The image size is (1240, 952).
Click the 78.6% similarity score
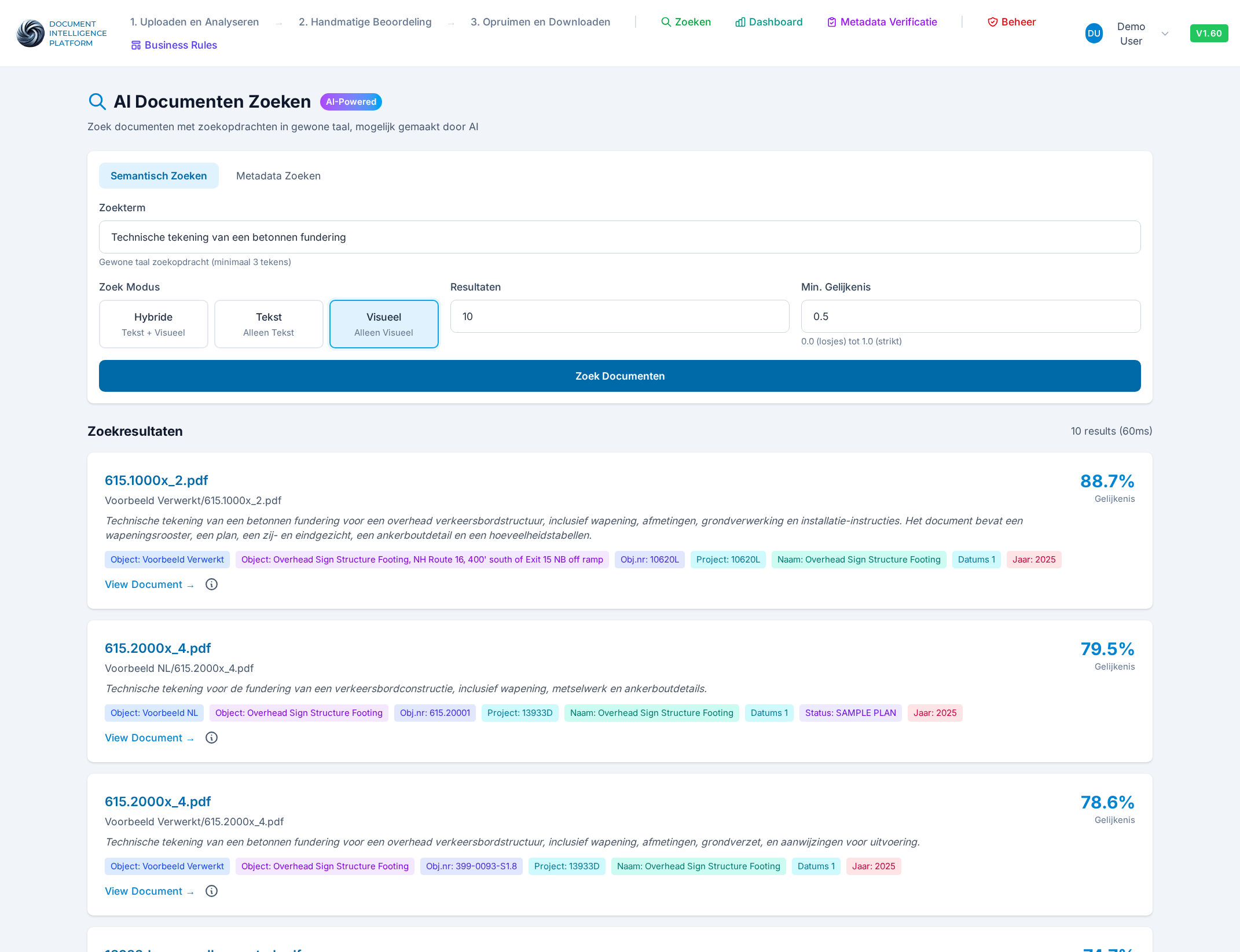pos(1107,802)
